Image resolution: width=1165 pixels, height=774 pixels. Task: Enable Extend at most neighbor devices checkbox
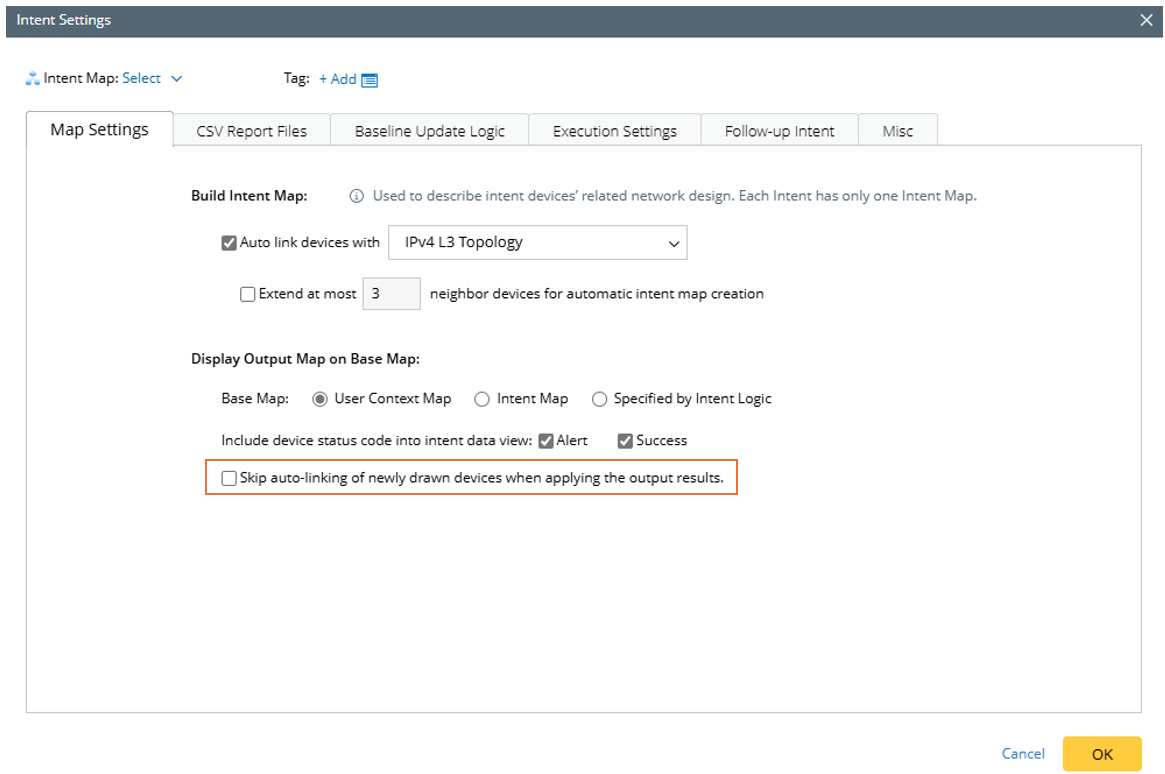click(248, 295)
